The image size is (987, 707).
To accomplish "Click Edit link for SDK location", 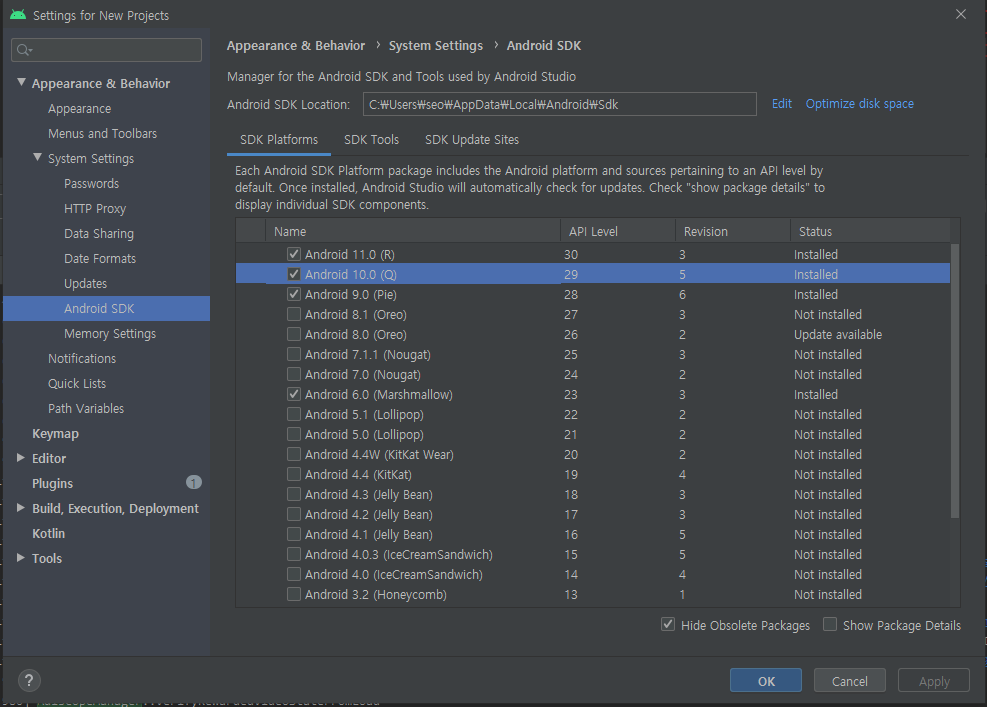I will click(x=782, y=104).
